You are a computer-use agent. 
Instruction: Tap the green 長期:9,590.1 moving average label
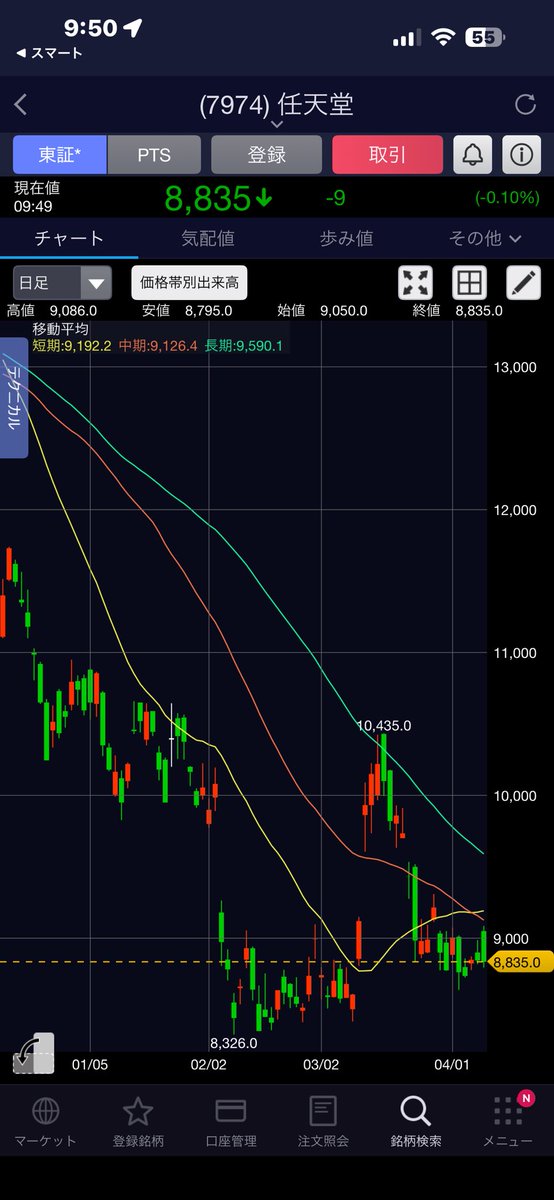coord(245,346)
